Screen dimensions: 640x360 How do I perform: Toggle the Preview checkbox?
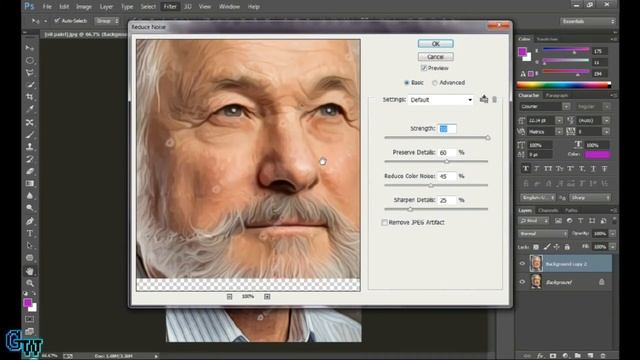coord(423,68)
